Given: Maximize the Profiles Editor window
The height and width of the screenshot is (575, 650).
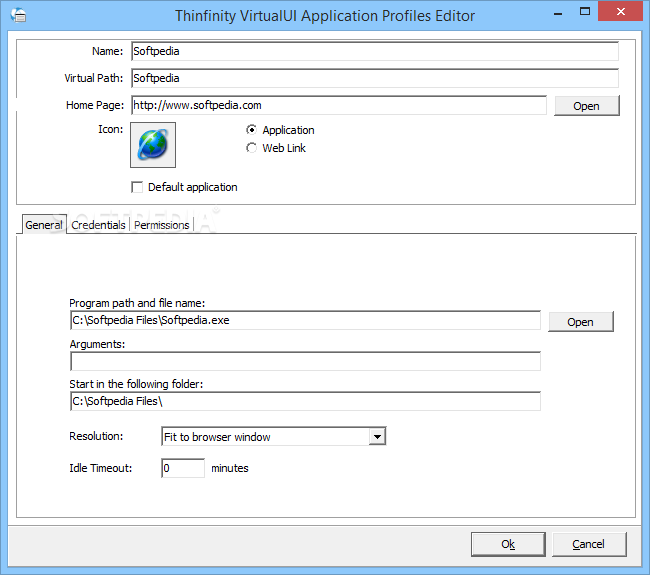Looking at the screenshot, I should pyautogui.click(x=585, y=12).
